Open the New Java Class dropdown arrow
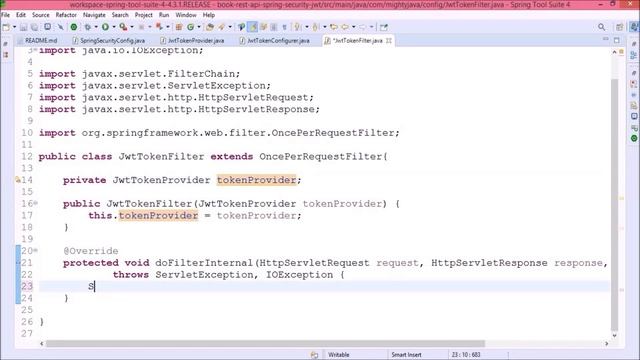Screen dimensions: 640x360 (199, 27)
